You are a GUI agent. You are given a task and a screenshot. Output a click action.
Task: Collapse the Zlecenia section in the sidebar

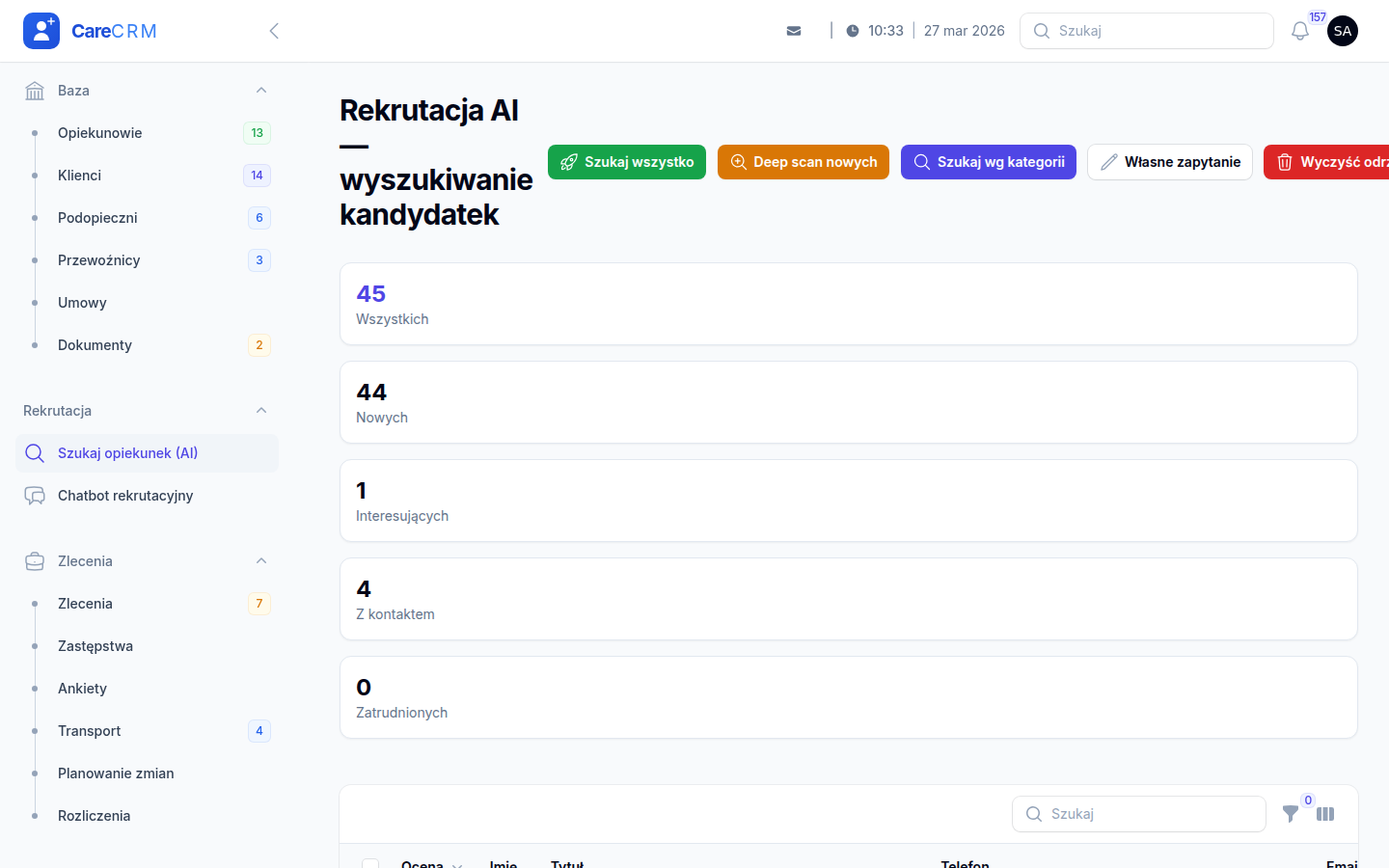(x=261, y=560)
